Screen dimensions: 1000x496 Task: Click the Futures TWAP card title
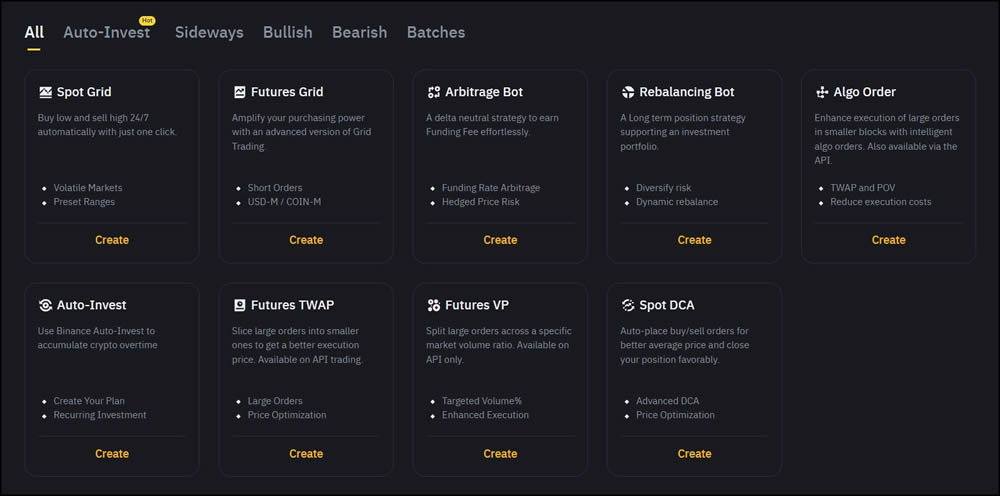(292, 305)
